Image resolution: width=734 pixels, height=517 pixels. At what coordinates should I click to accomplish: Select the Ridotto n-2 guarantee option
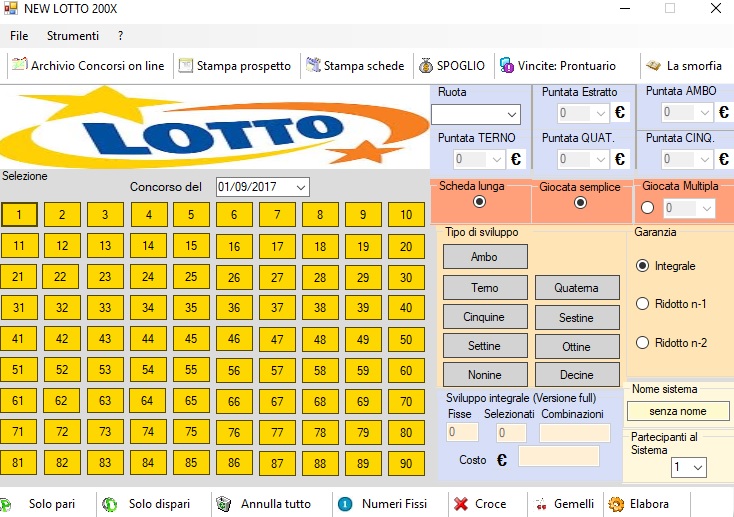click(642, 343)
